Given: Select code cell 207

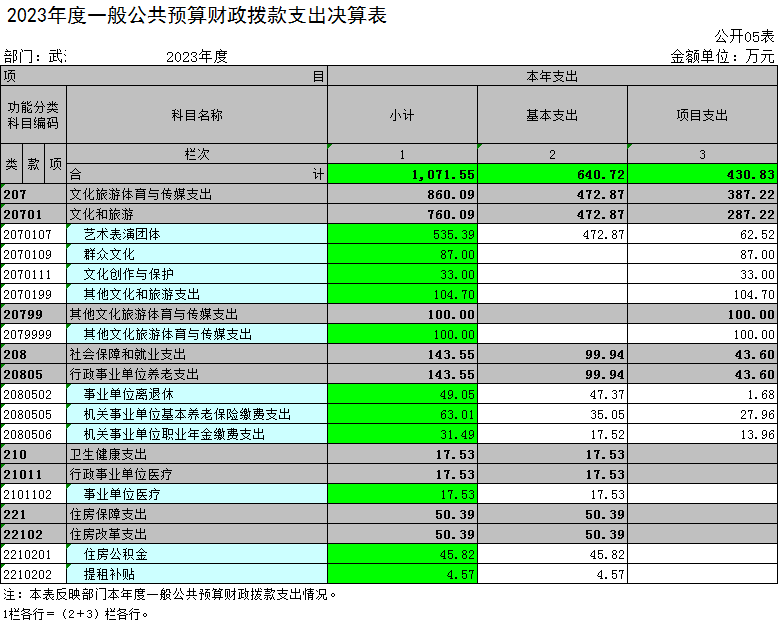Looking at the screenshot, I should (x=33, y=194).
